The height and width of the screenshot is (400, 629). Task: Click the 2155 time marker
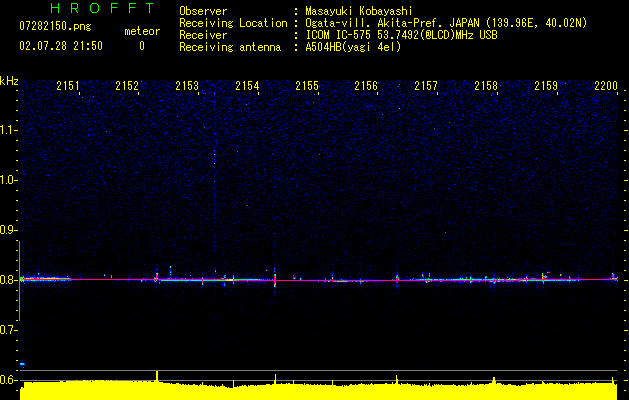(307, 86)
